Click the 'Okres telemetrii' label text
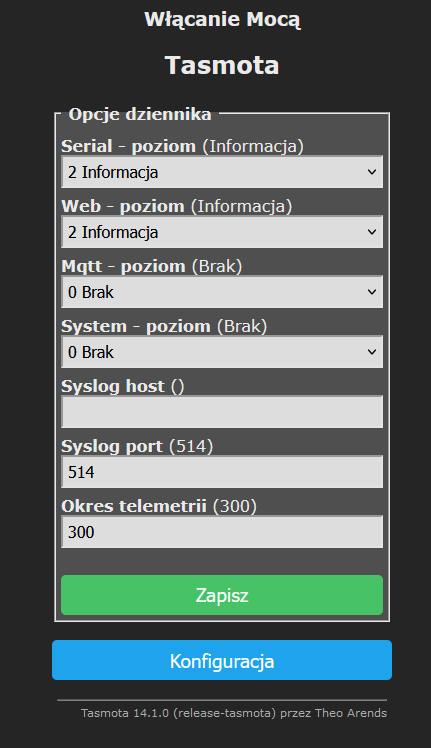 pyautogui.click(x=134, y=506)
